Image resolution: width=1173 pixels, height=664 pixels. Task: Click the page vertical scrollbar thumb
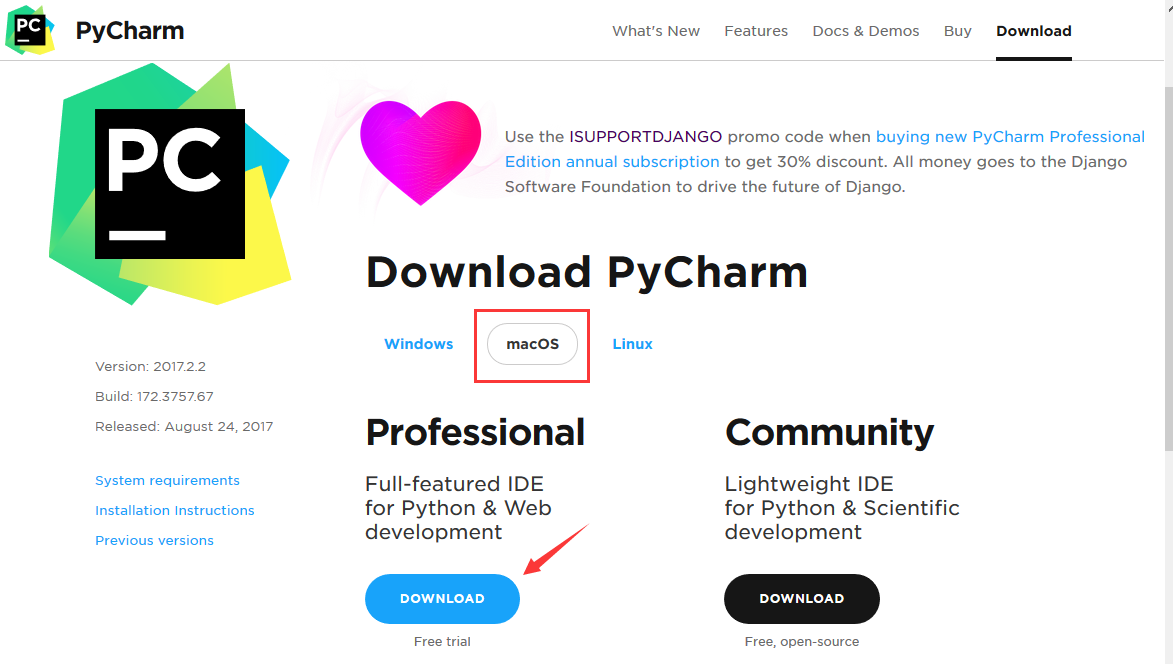point(1169,268)
